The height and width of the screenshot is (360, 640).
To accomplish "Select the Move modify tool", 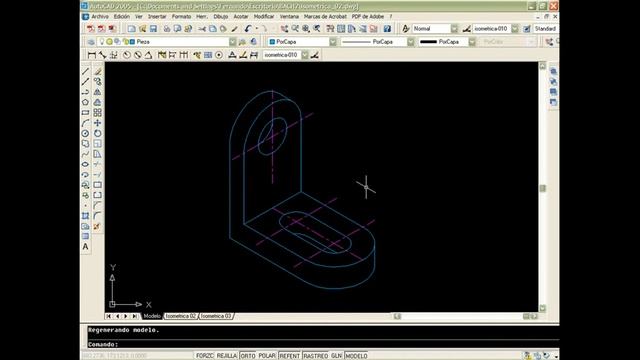I will [98, 123].
